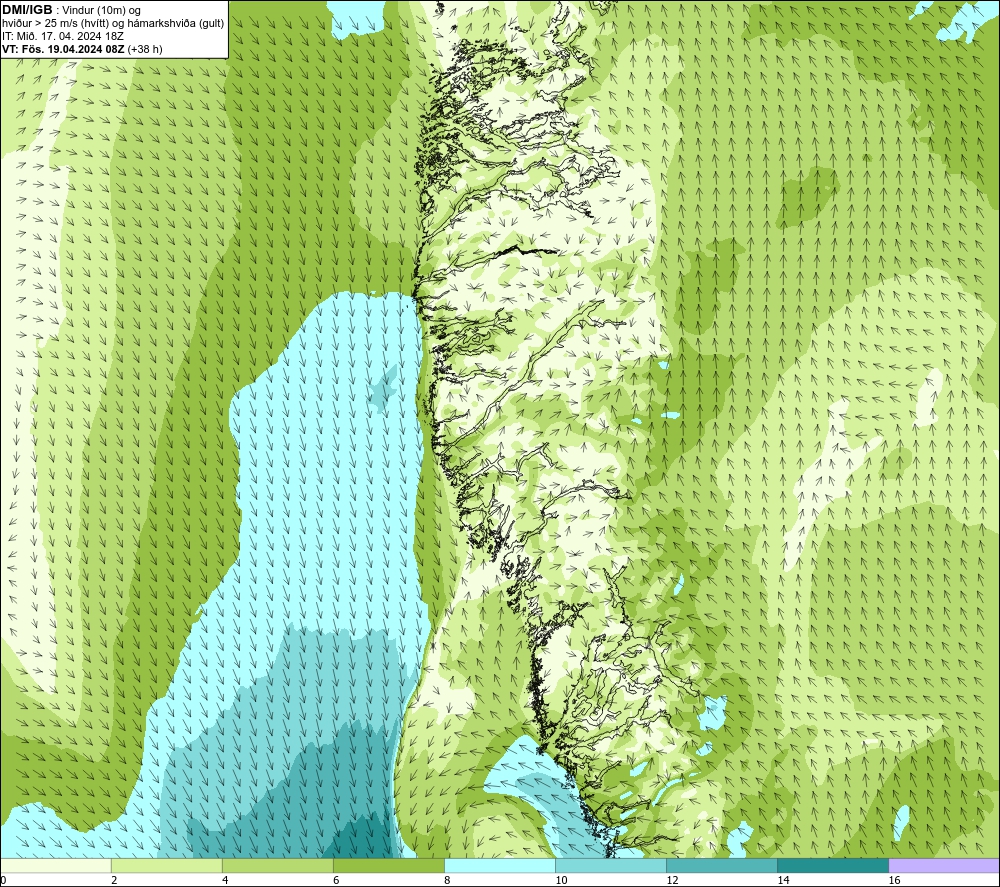Image resolution: width=1000 pixels, height=887 pixels.
Task: Click the '14' scale label
Action: pyautogui.click(x=783, y=881)
